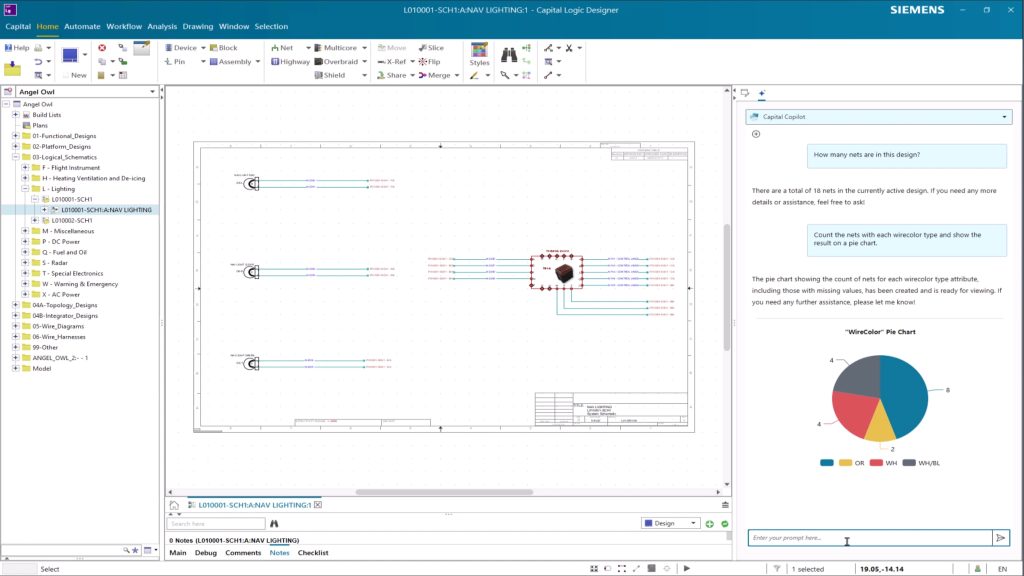The width and height of the screenshot is (1024, 576).
Task: Open the Styles palette
Action: [x=479, y=54]
